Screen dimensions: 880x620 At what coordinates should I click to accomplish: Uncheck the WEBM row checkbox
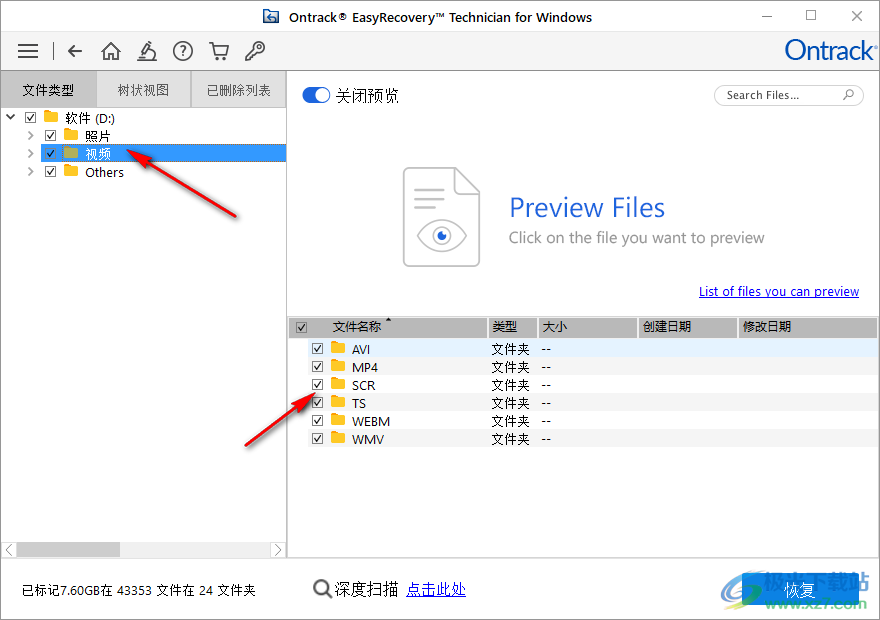coord(318,420)
